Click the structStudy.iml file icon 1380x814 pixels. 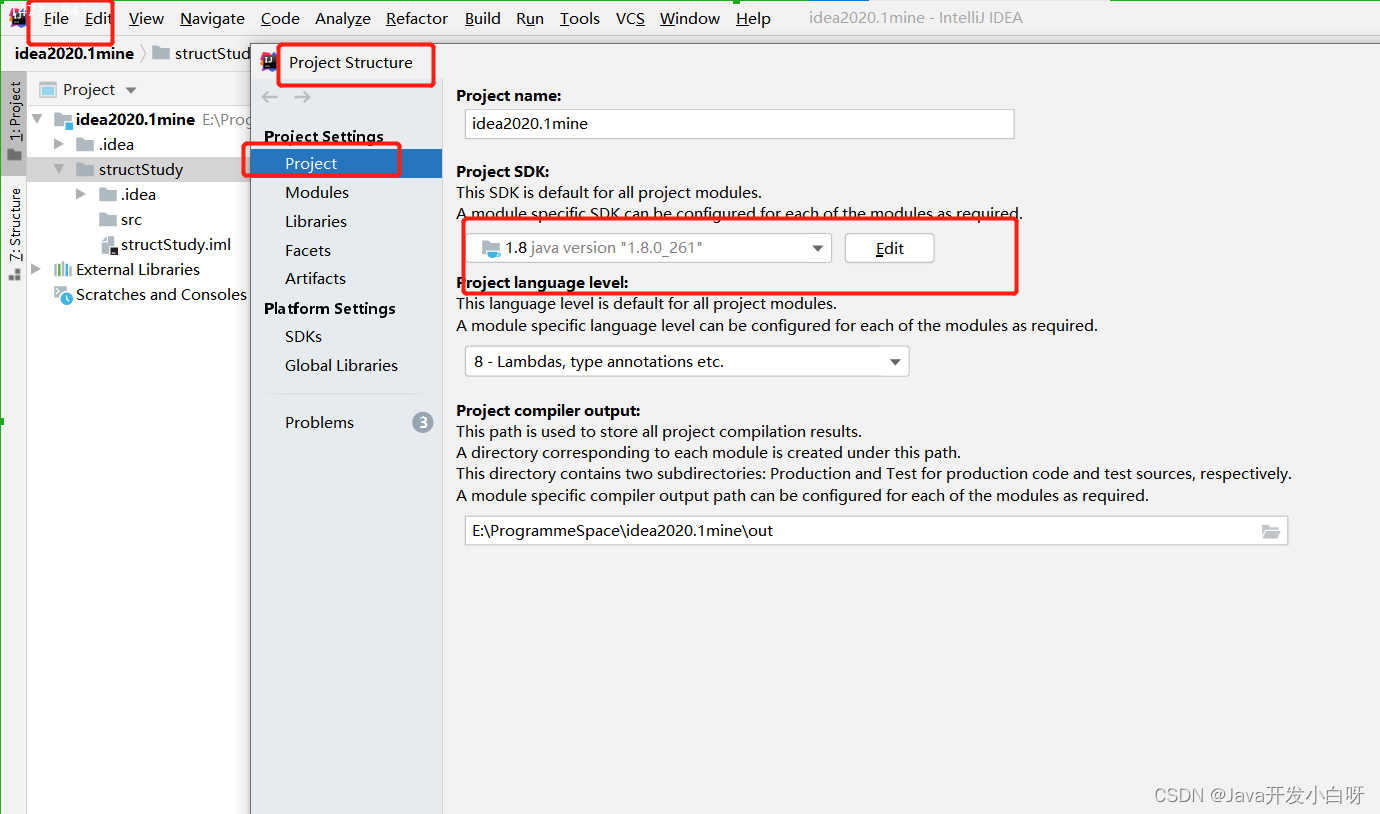[x=109, y=244]
